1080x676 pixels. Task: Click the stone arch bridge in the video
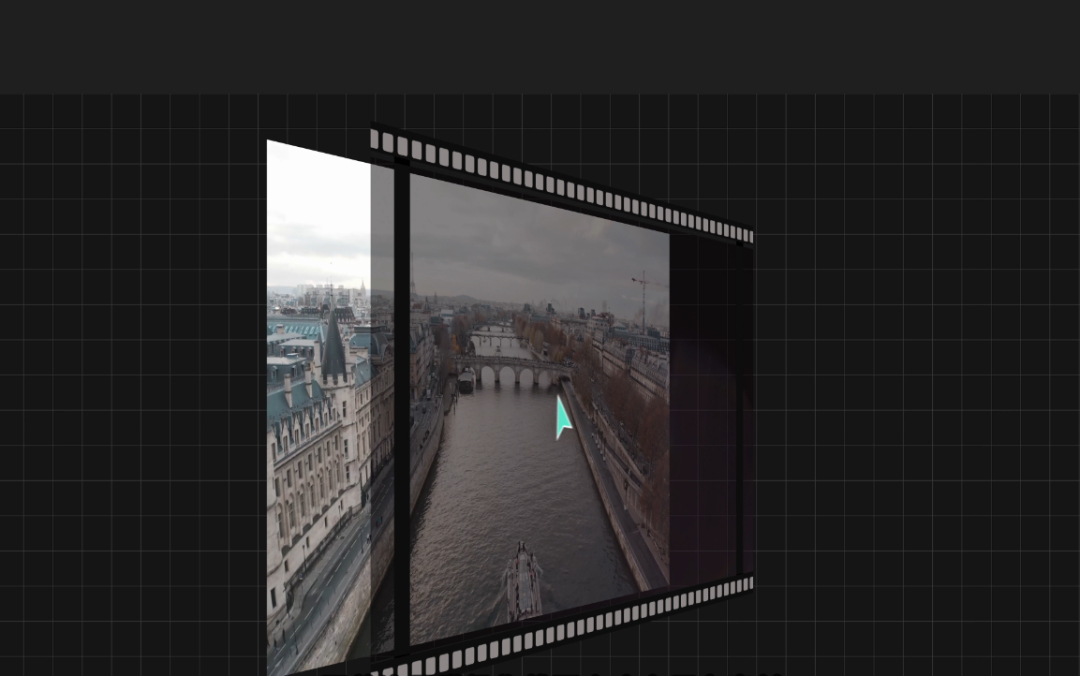[x=513, y=371]
